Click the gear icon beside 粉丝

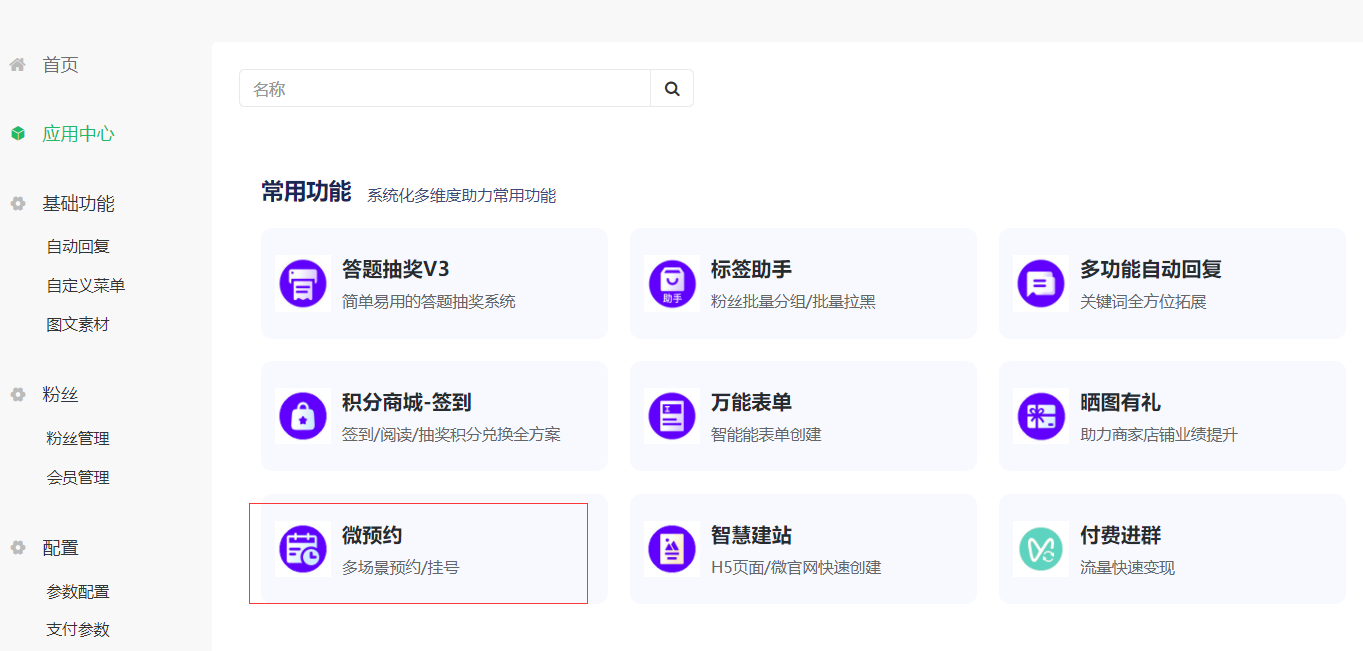tap(17, 395)
